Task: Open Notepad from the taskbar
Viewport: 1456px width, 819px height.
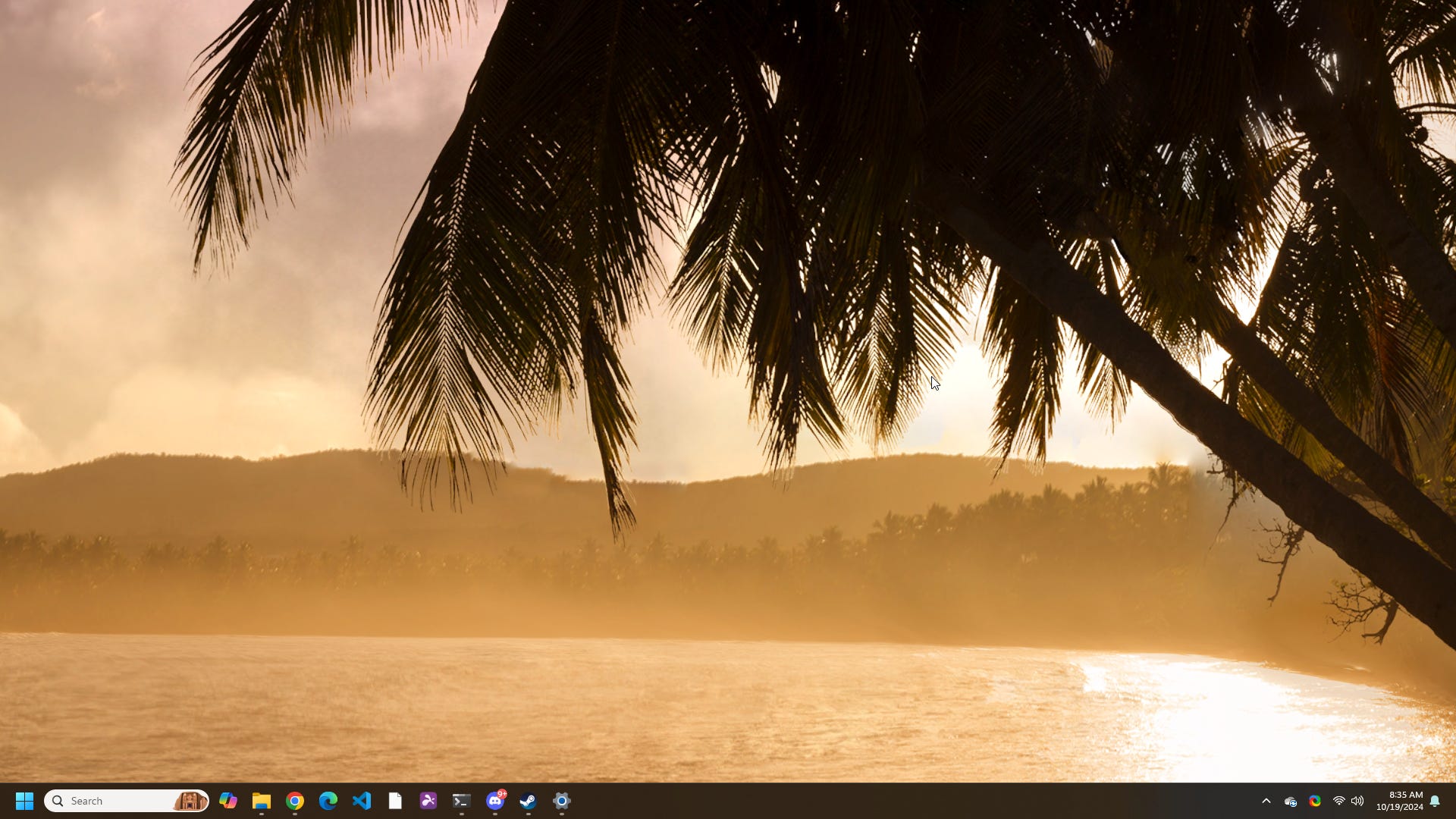Action: click(395, 801)
